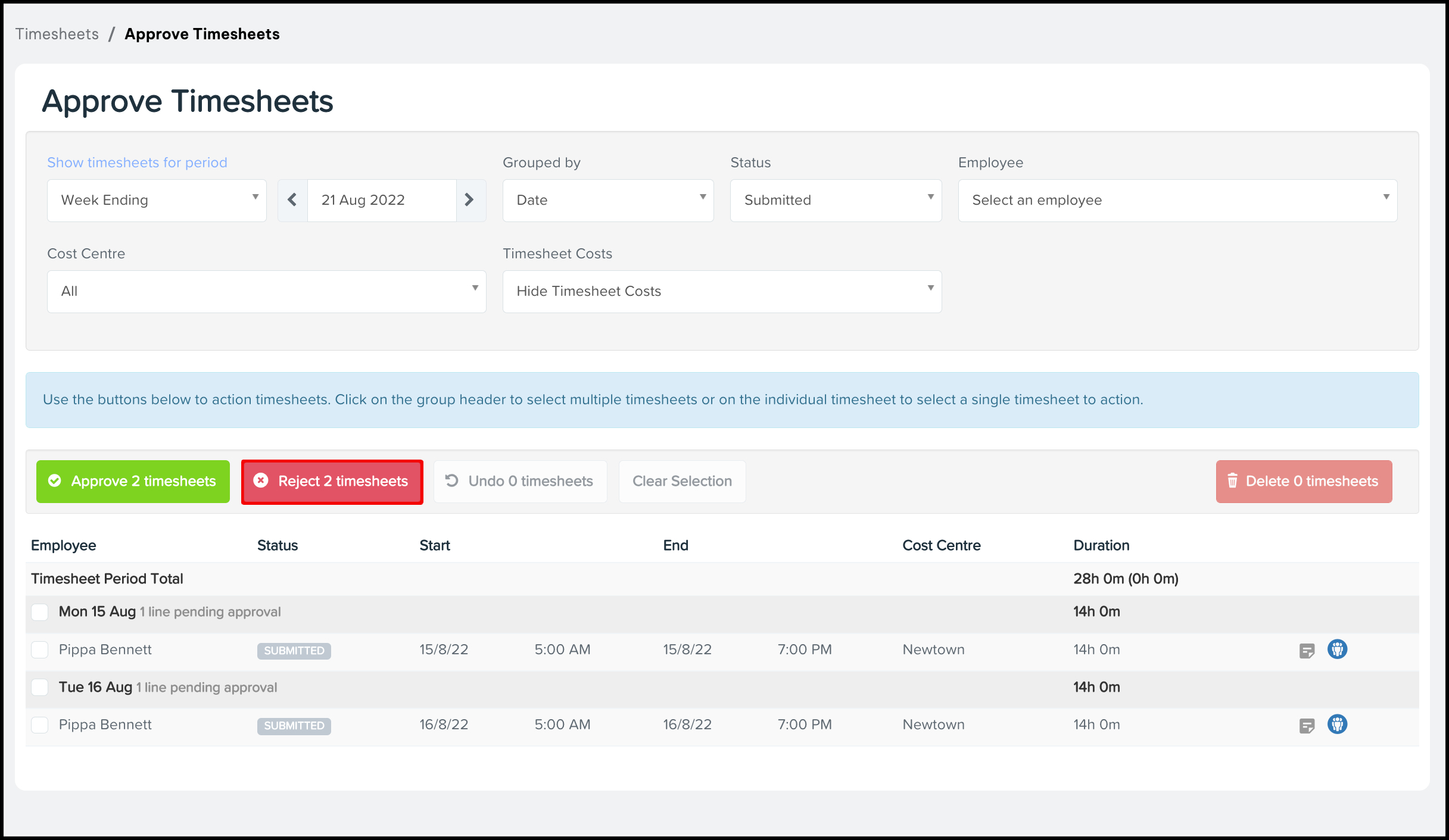Click the Show timesheets for period link
This screenshot has height=840, width=1449.
point(137,163)
